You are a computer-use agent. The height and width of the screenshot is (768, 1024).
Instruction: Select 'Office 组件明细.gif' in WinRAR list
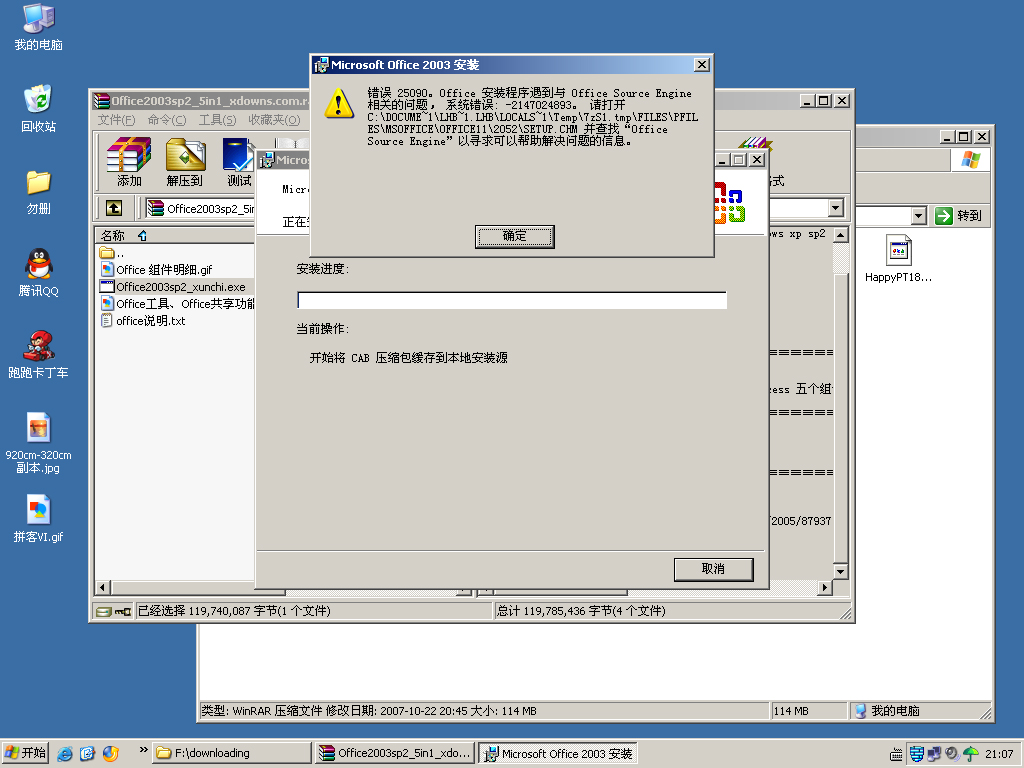(x=157, y=269)
